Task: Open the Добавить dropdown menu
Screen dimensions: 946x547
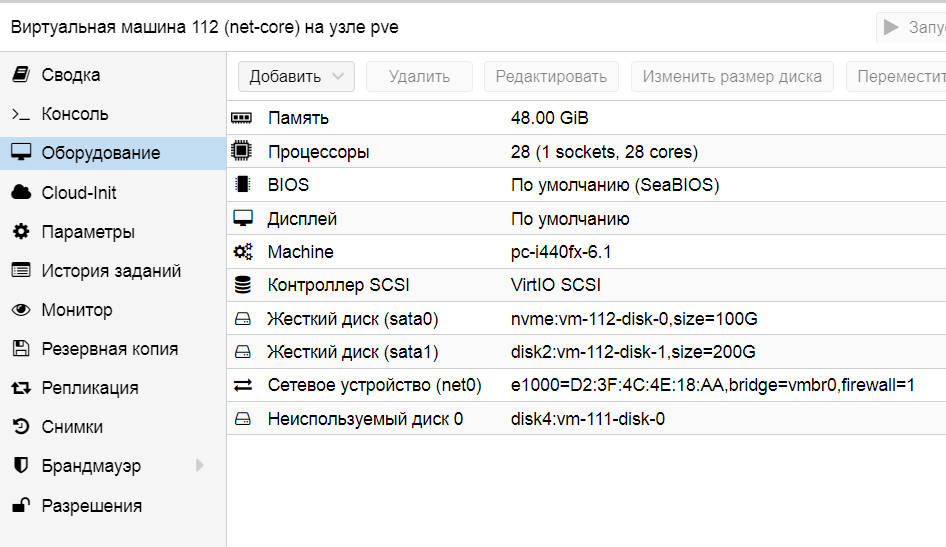Action: 296,77
